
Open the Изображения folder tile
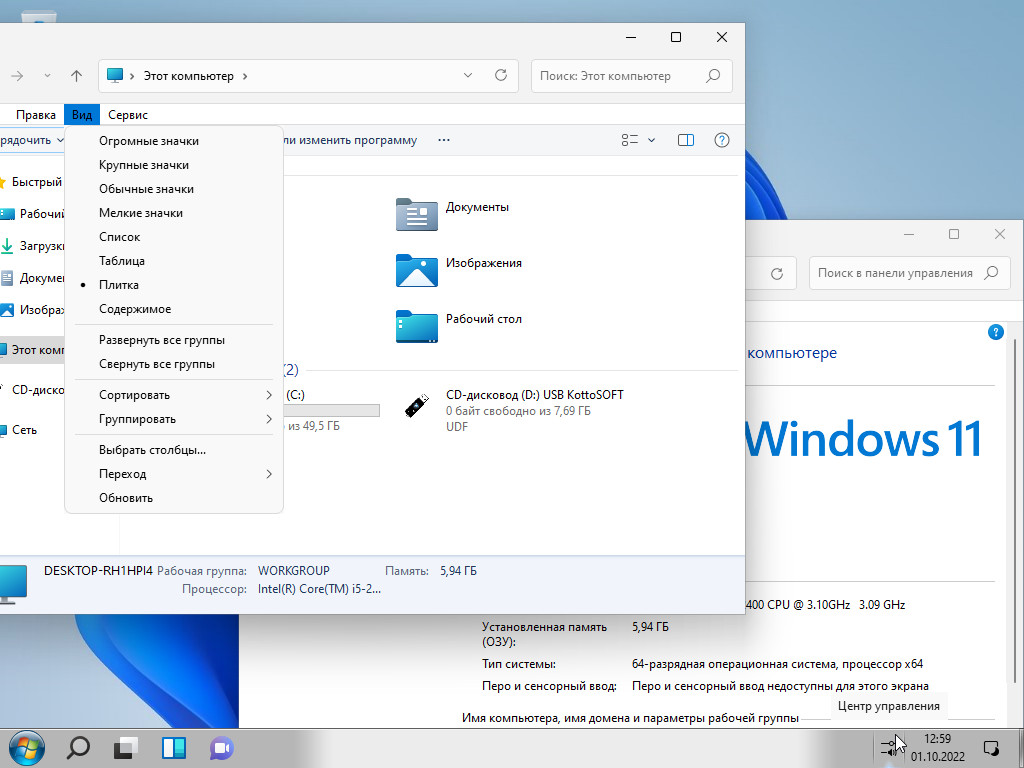(459, 270)
